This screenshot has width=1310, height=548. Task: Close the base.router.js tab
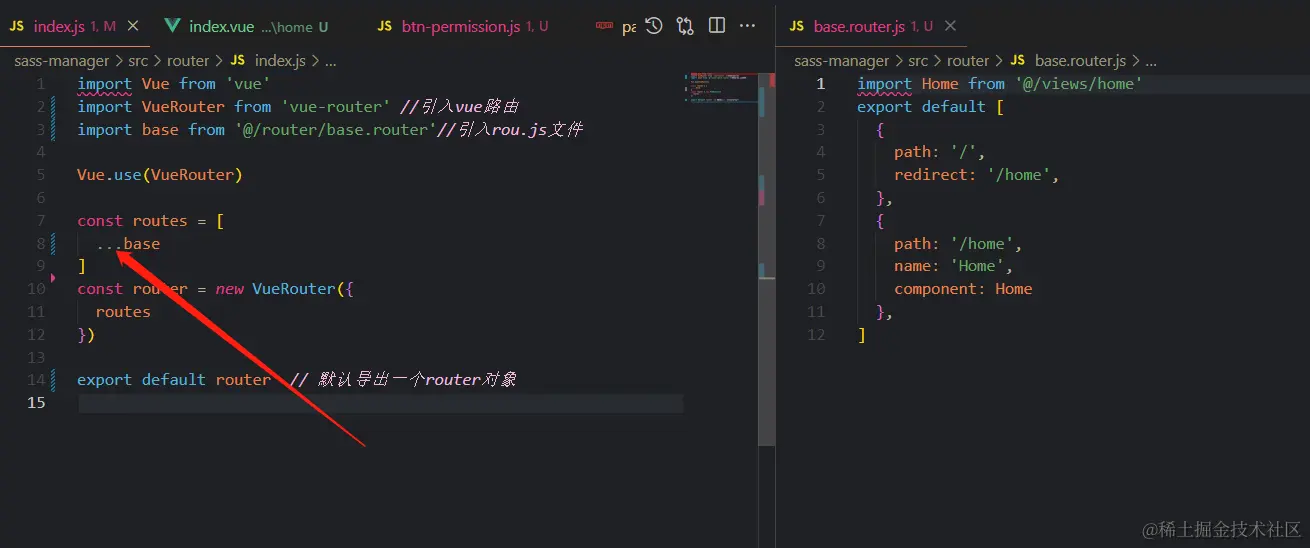(x=951, y=27)
